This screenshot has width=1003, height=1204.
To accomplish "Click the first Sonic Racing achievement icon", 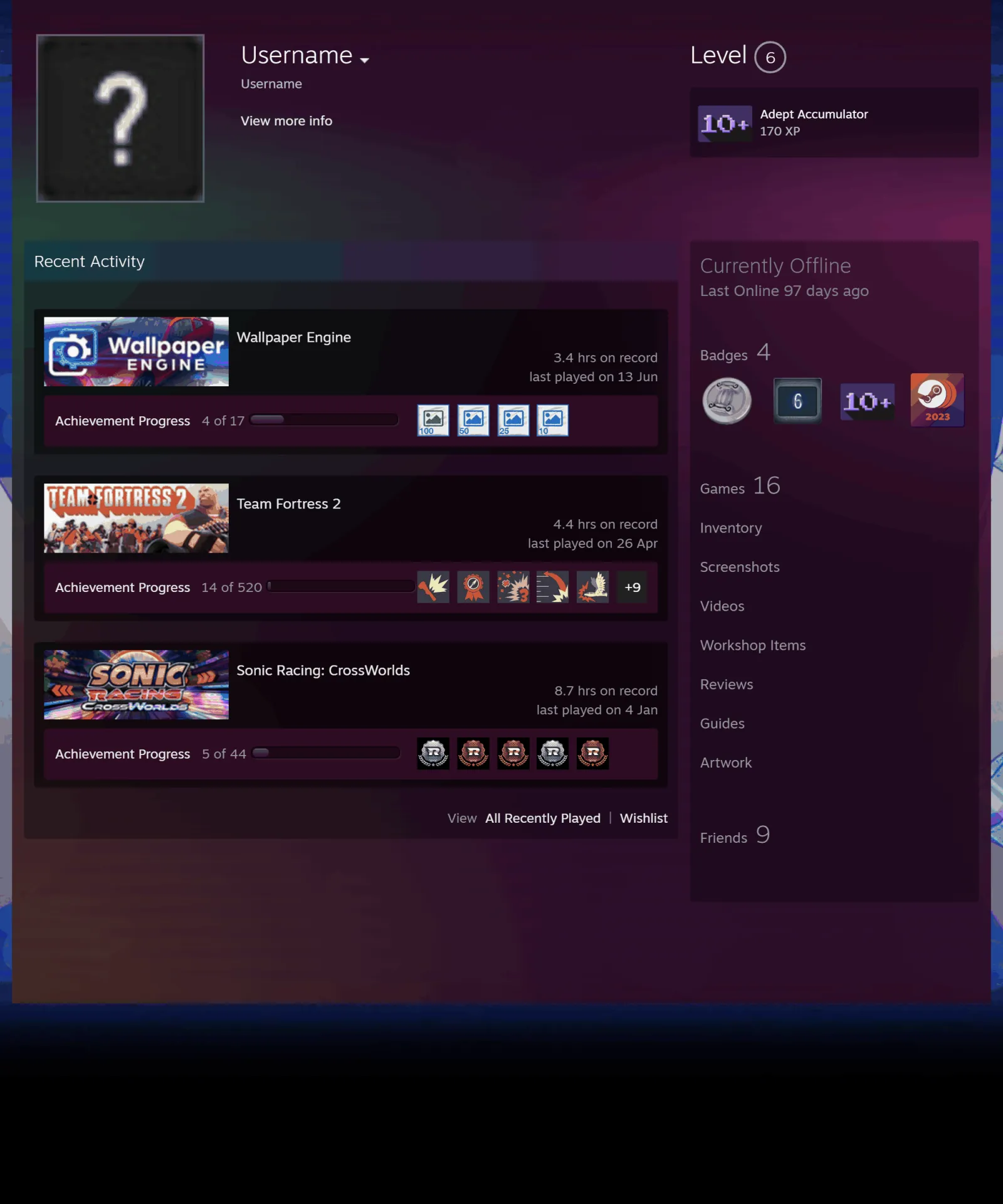I will click(x=433, y=753).
